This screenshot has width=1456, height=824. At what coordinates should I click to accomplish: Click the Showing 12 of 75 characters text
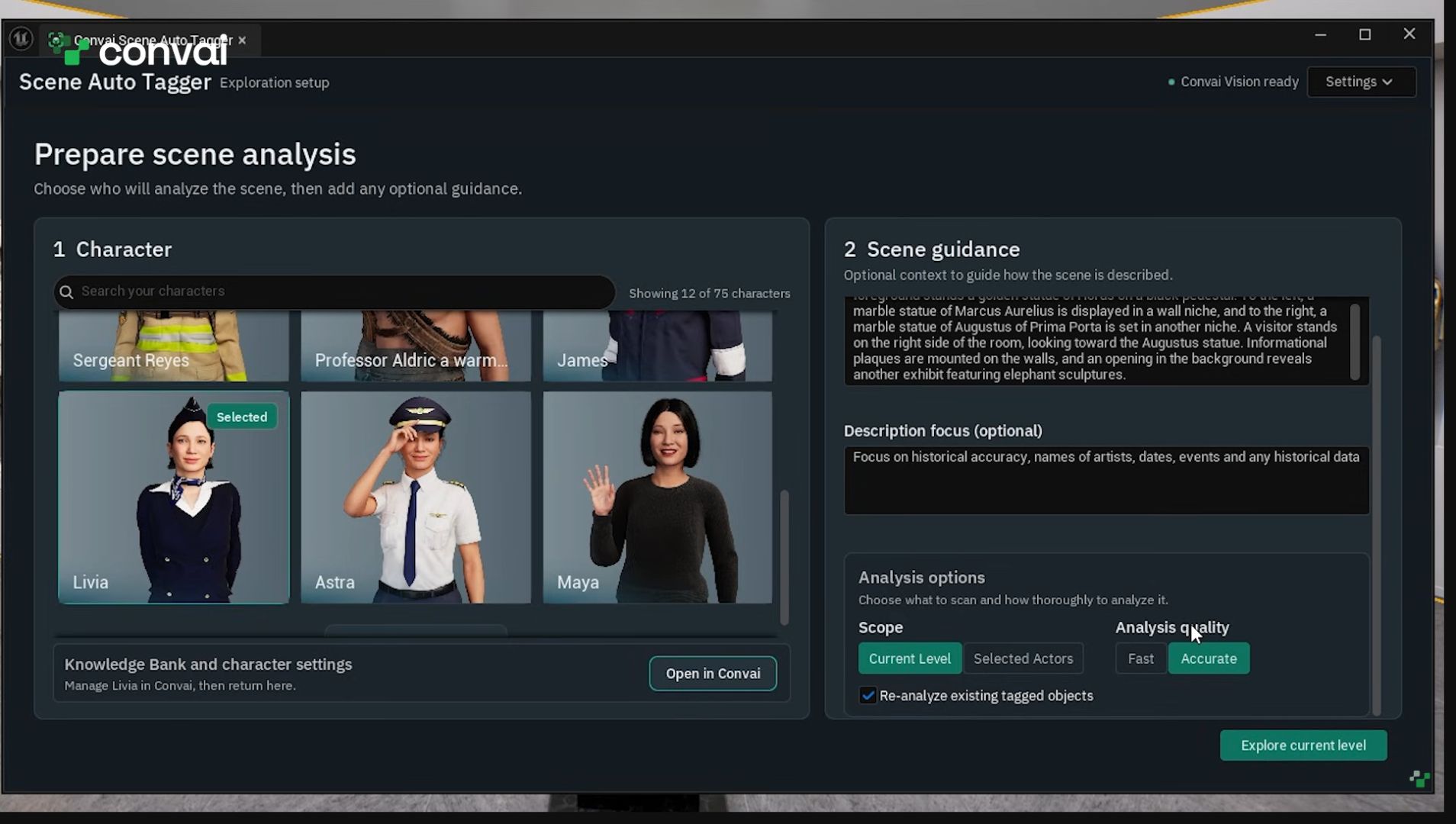point(710,294)
